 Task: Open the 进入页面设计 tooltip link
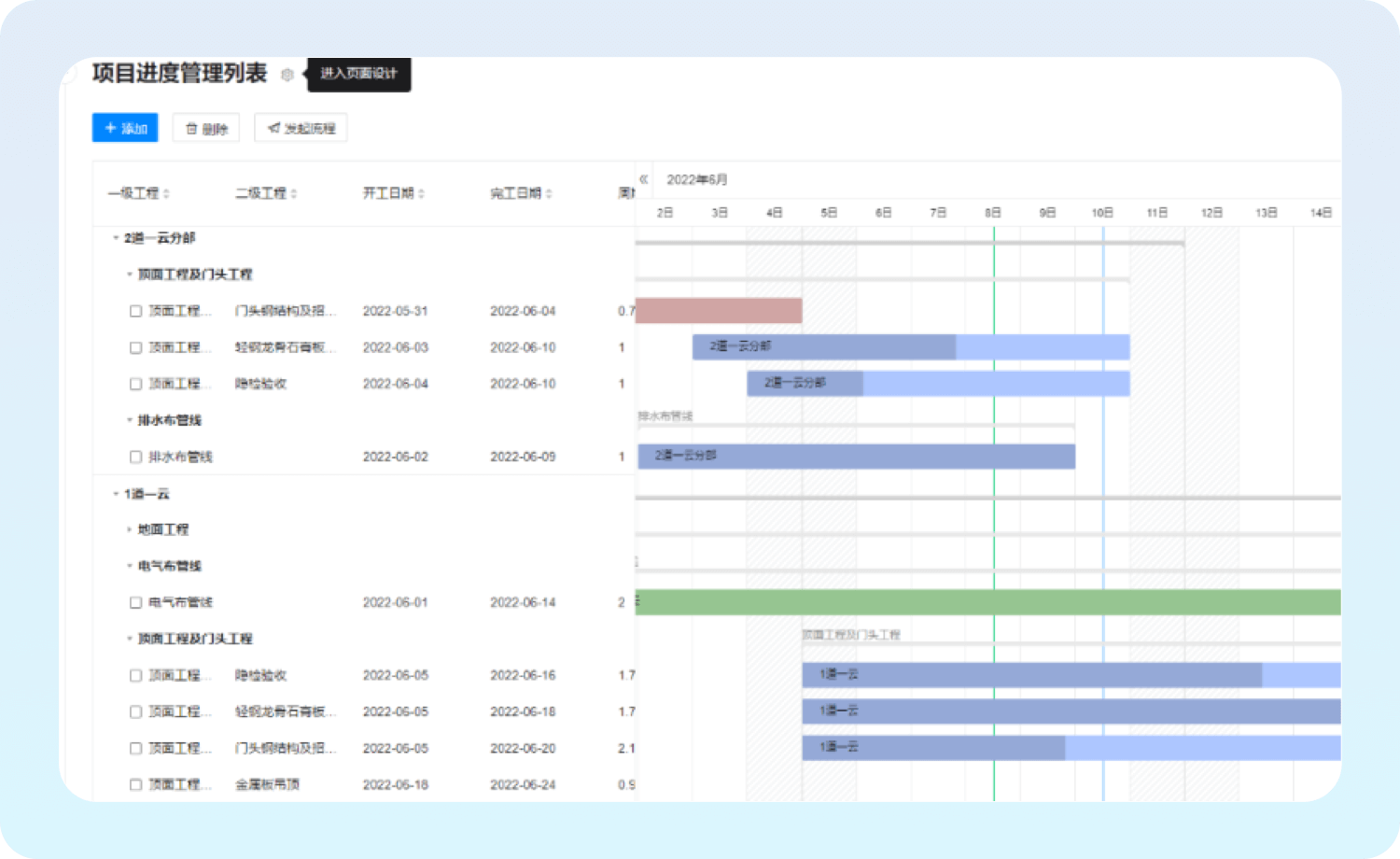tap(359, 74)
